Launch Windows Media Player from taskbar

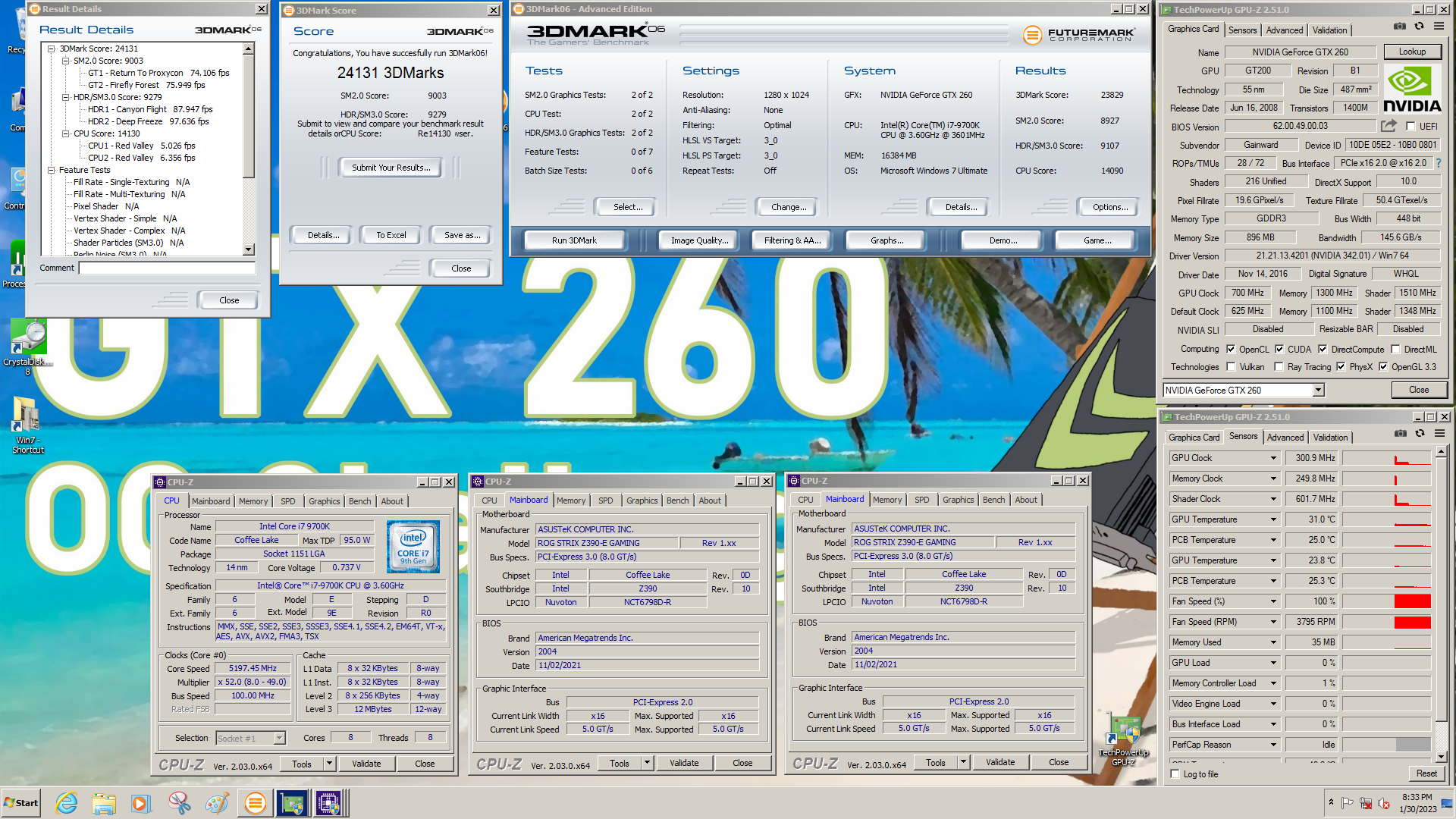click(141, 803)
